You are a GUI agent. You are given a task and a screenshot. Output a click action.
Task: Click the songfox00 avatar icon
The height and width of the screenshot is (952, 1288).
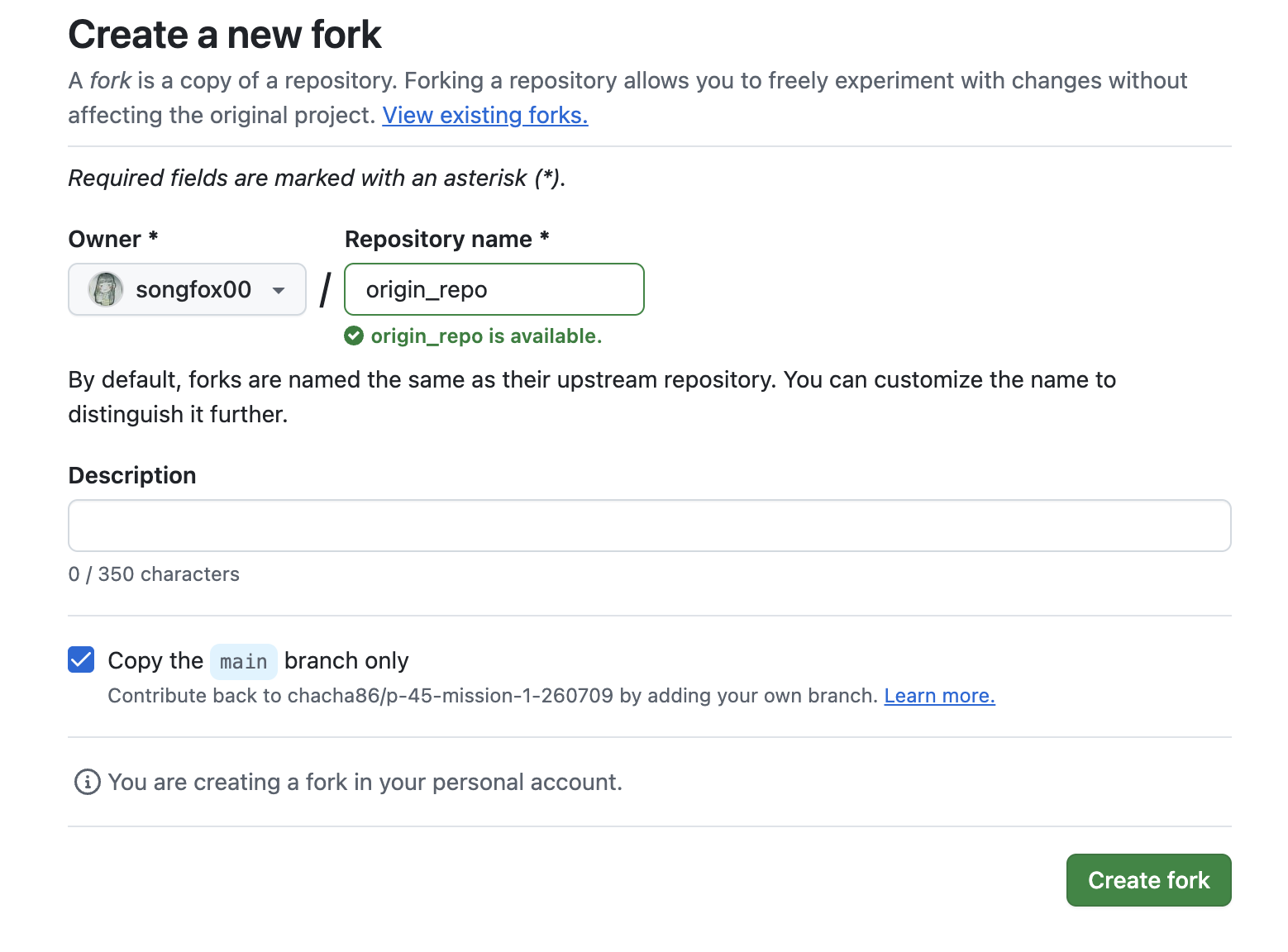[106, 289]
